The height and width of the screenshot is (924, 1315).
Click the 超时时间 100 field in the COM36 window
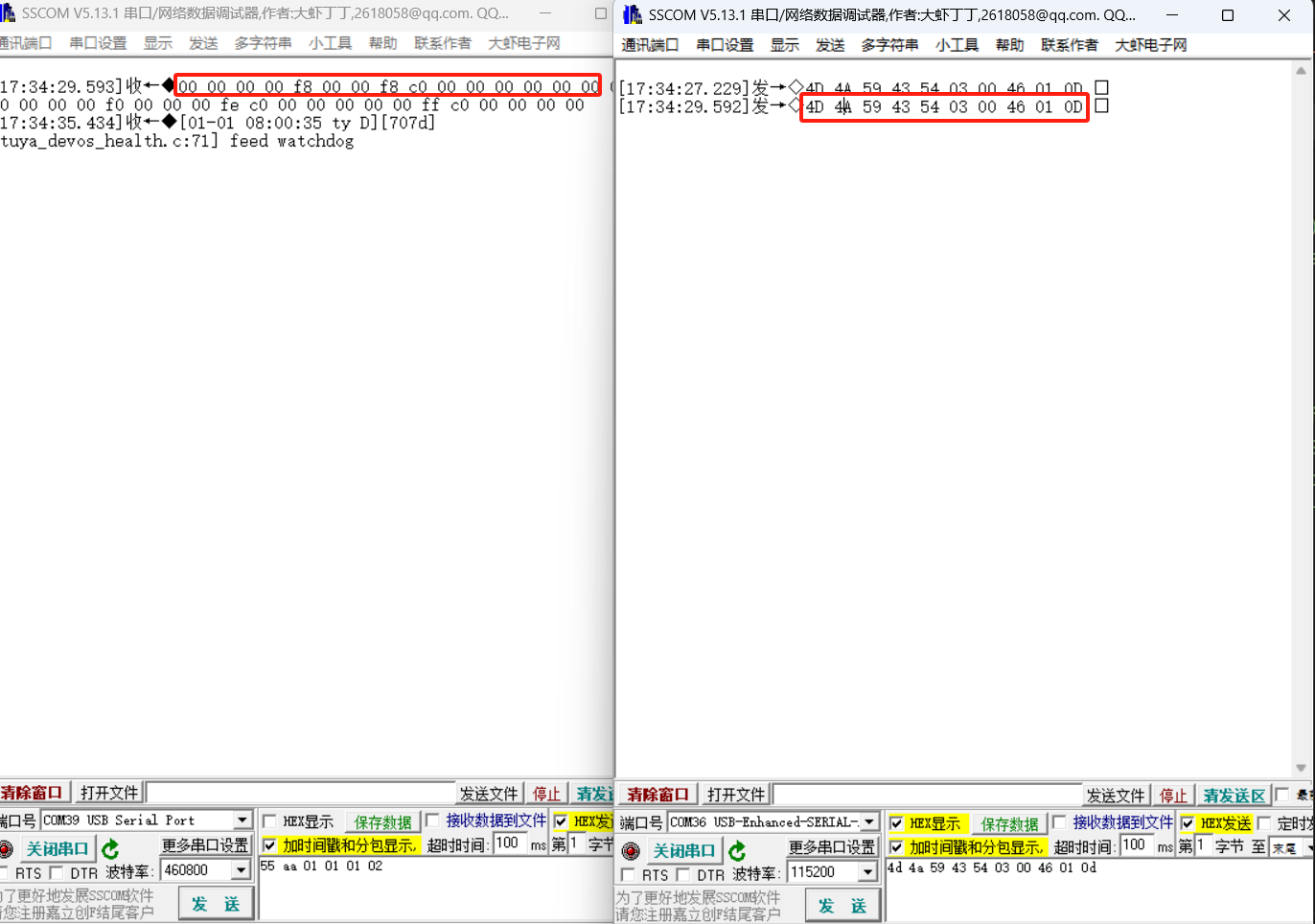pyautogui.click(x=1137, y=845)
